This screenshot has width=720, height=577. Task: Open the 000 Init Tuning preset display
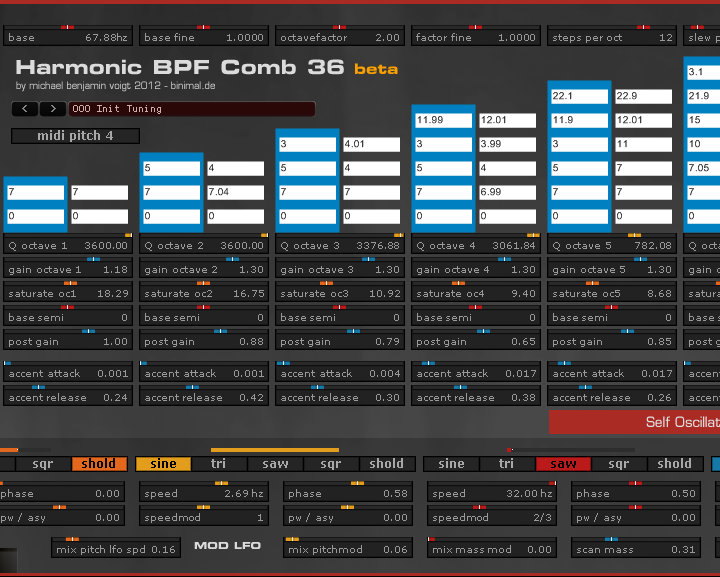coord(192,109)
